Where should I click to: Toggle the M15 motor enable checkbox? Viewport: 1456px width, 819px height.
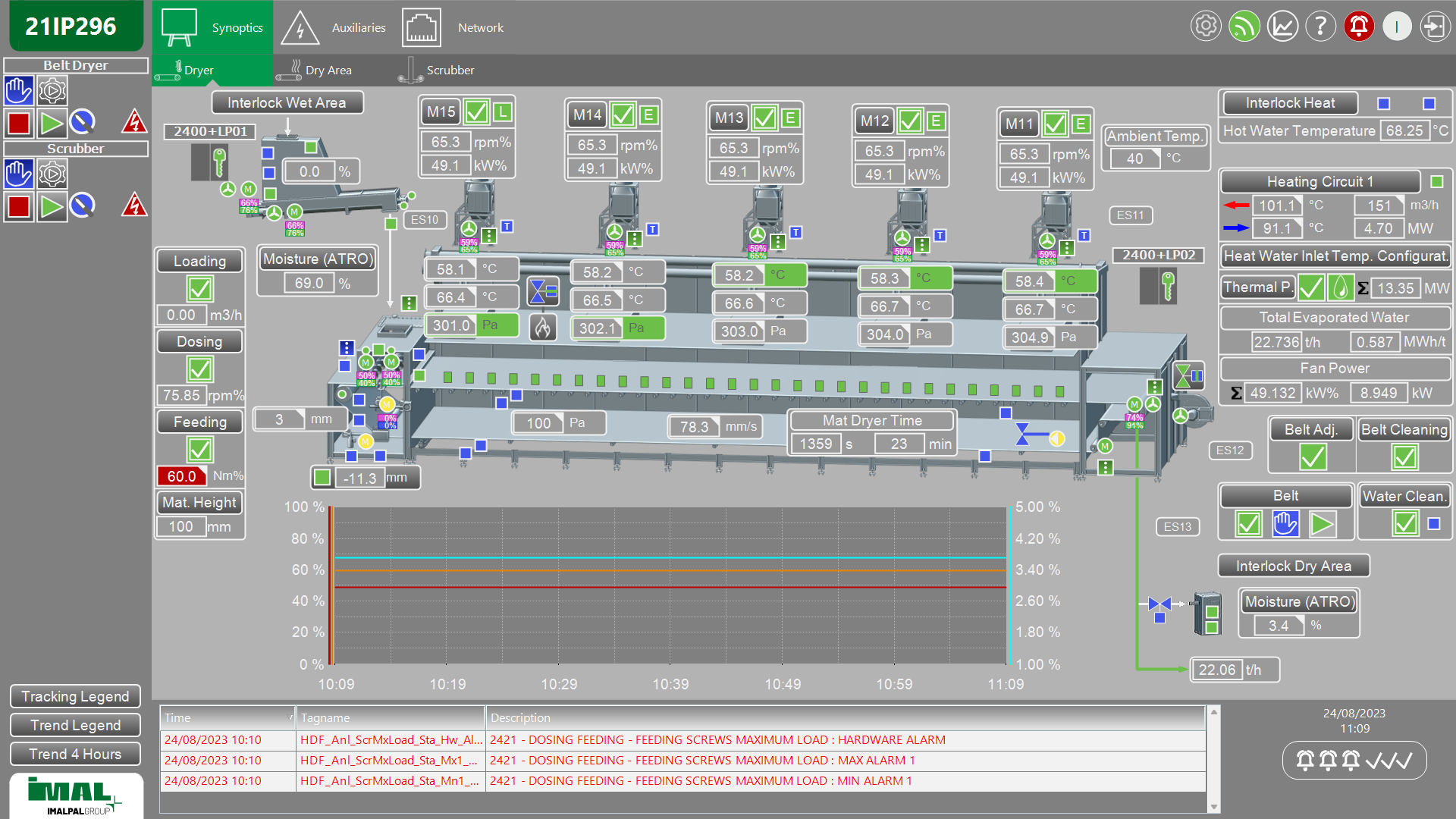[476, 112]
